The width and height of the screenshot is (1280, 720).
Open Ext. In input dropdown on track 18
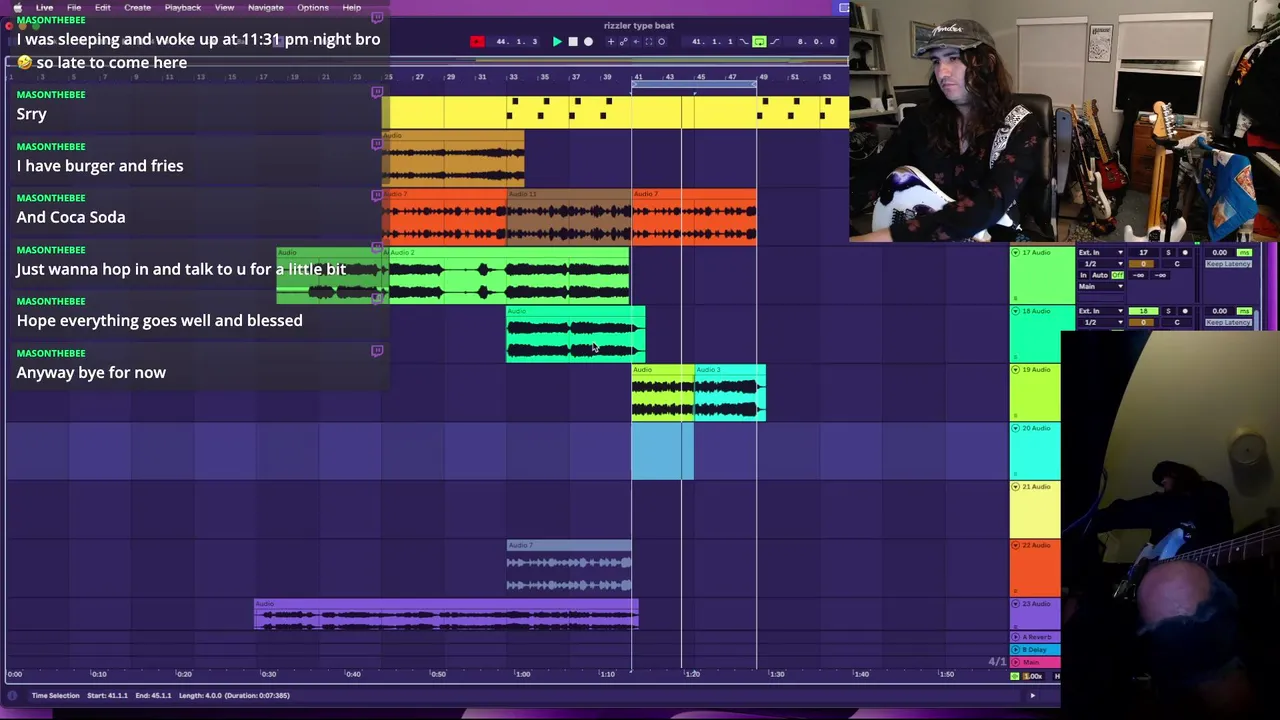point(1101,311)
